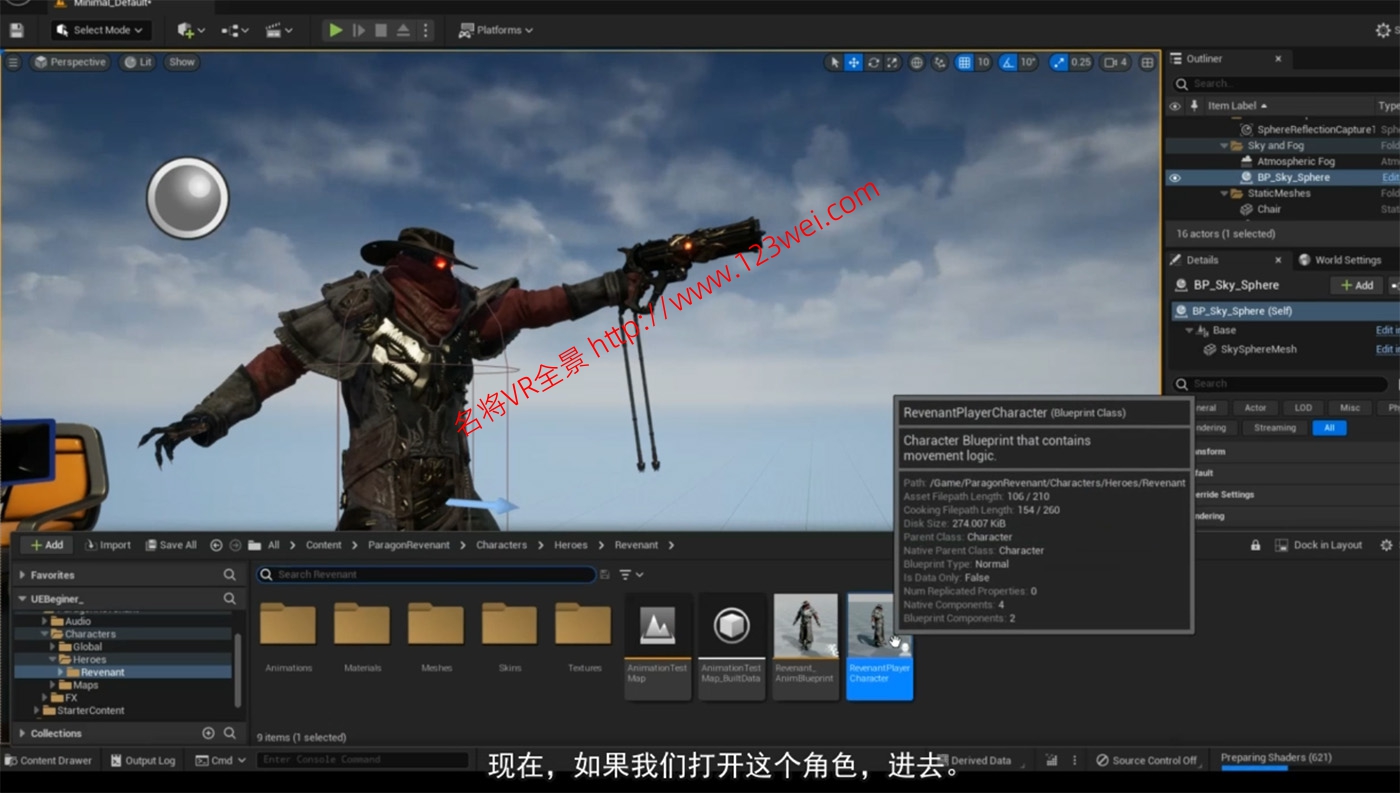This screenshot has height=793, width=1400.
Task: Select the Rotate tool in viewport toolbar
Action: (x=875, y=62)
